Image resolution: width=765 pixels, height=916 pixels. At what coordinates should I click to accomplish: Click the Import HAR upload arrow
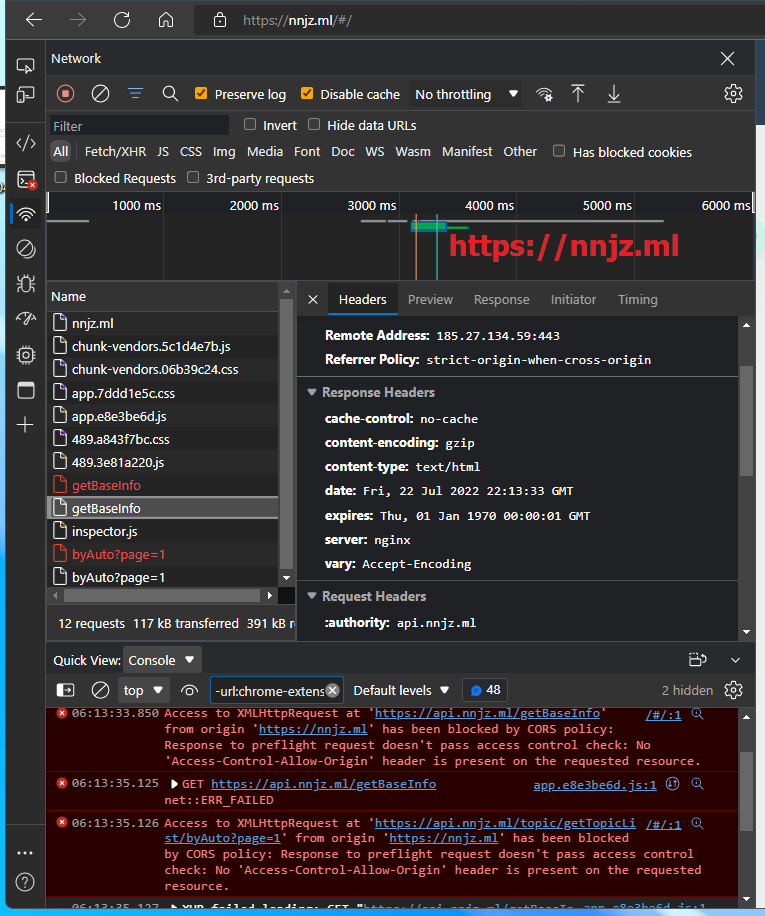click(x=578, y=94)
